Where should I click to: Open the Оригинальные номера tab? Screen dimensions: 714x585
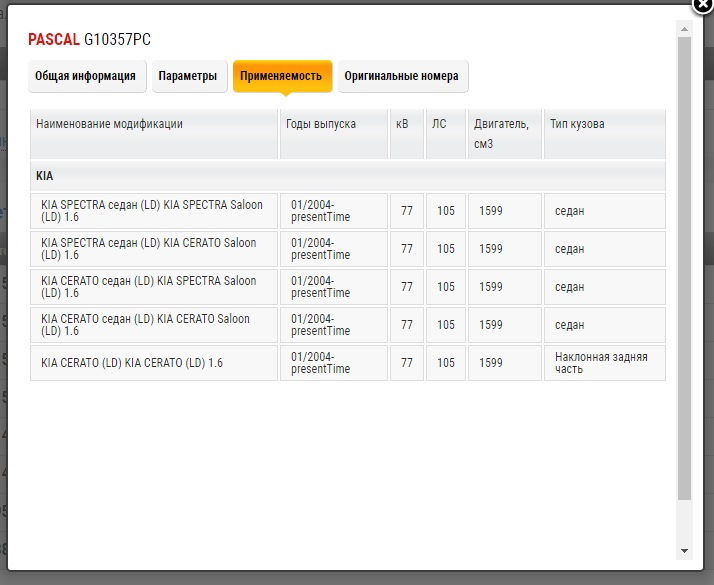pyautogui.click(x=403, y=76)
